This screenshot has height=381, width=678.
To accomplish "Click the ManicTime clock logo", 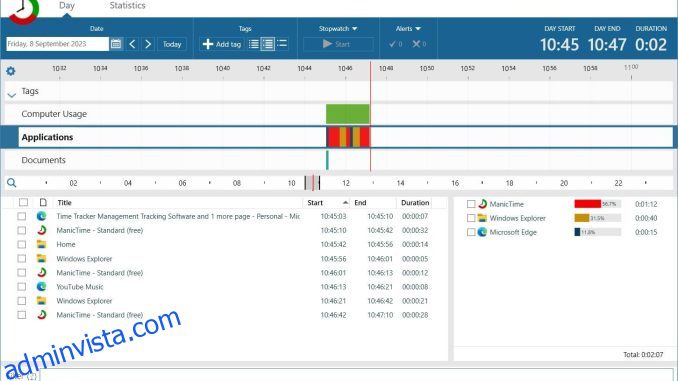I will click(24, 10).
